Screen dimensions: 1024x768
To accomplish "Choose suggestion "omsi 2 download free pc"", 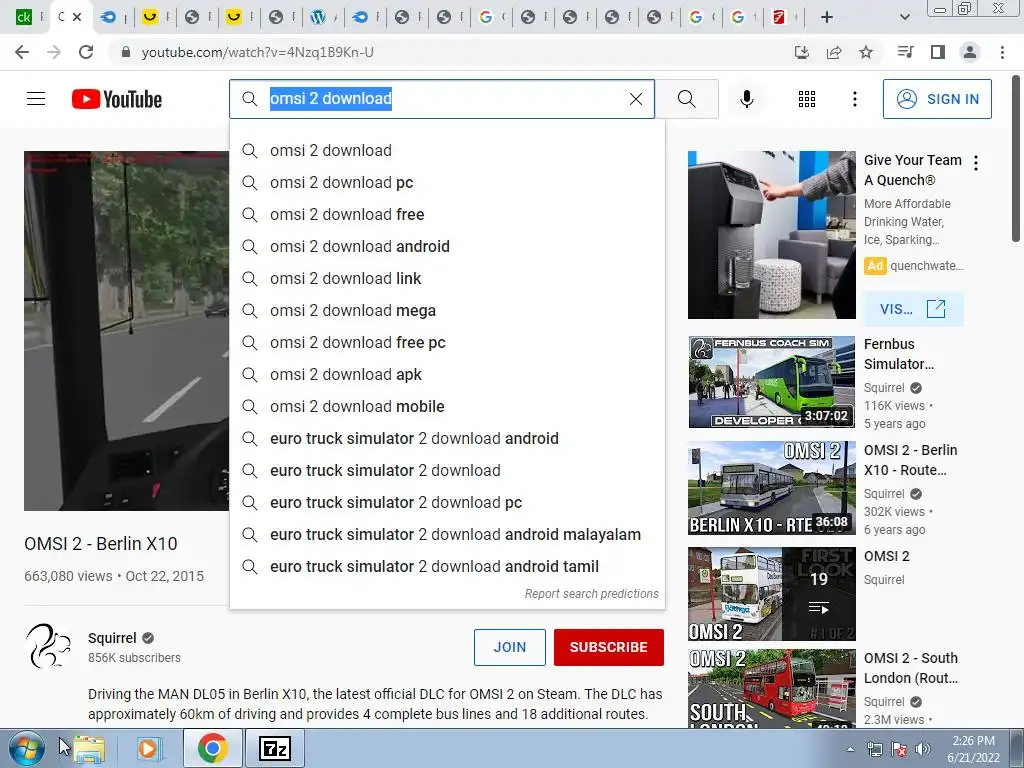I will tap(447, 342).
